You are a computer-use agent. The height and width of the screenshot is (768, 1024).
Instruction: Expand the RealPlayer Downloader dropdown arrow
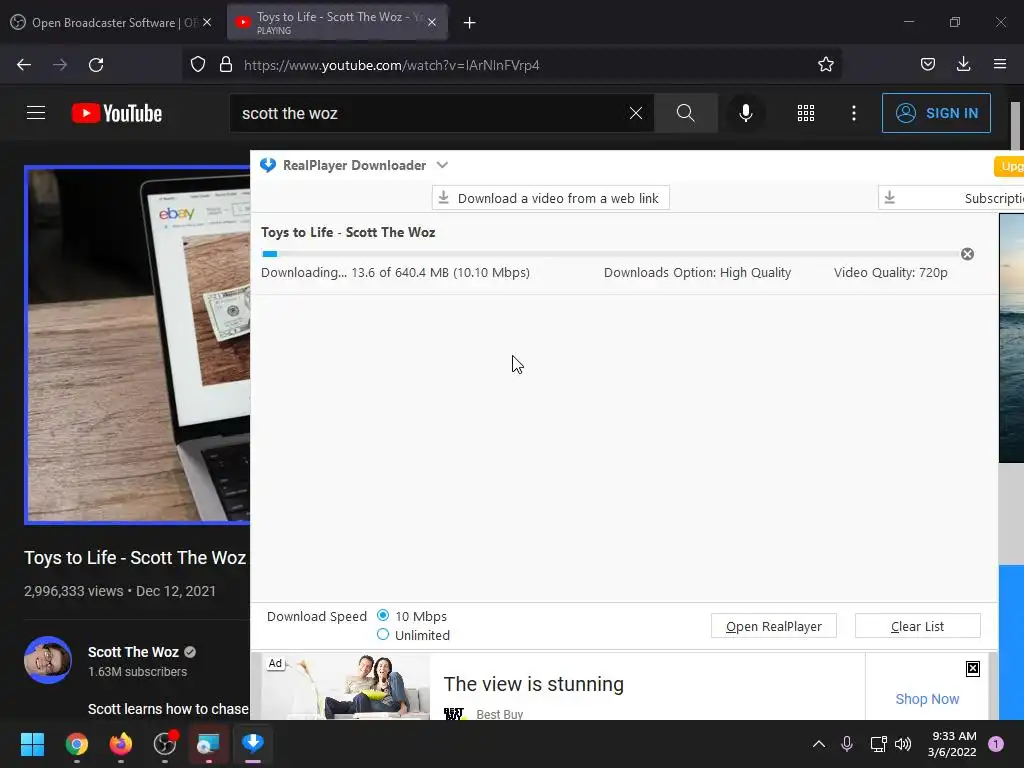coord(442,165)
